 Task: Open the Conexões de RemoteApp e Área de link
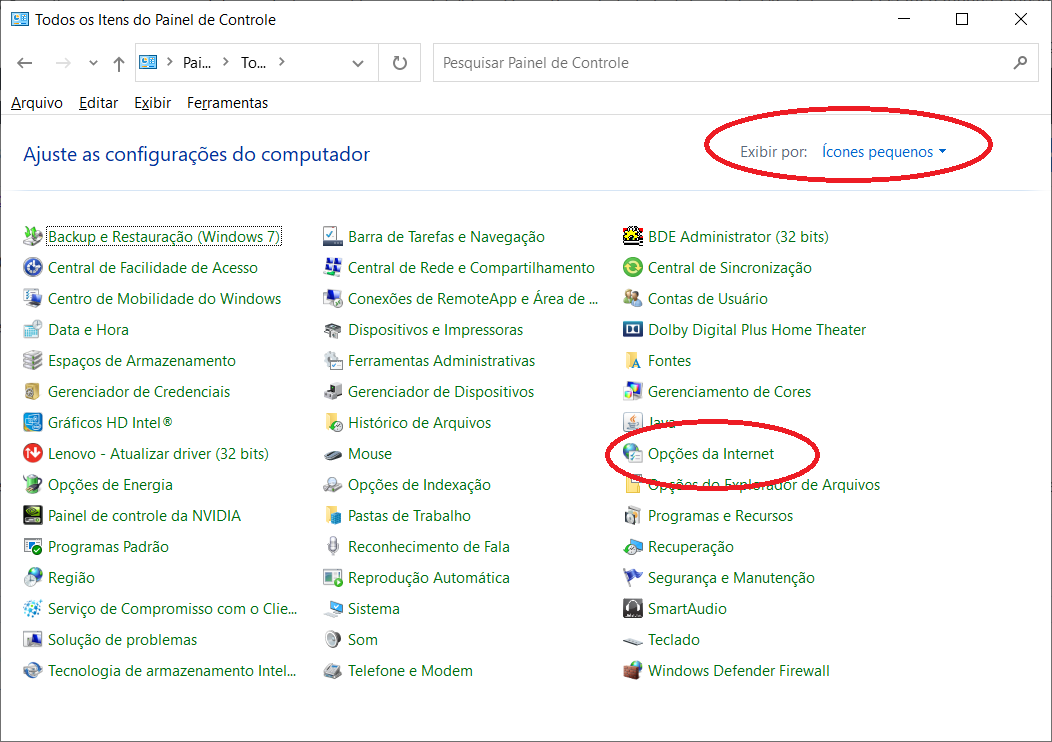point(473,299)
